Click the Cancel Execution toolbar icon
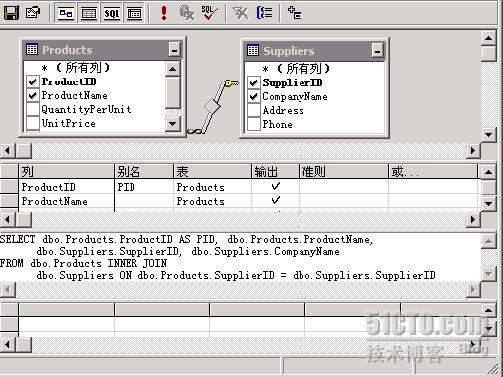 pos(186,13)
